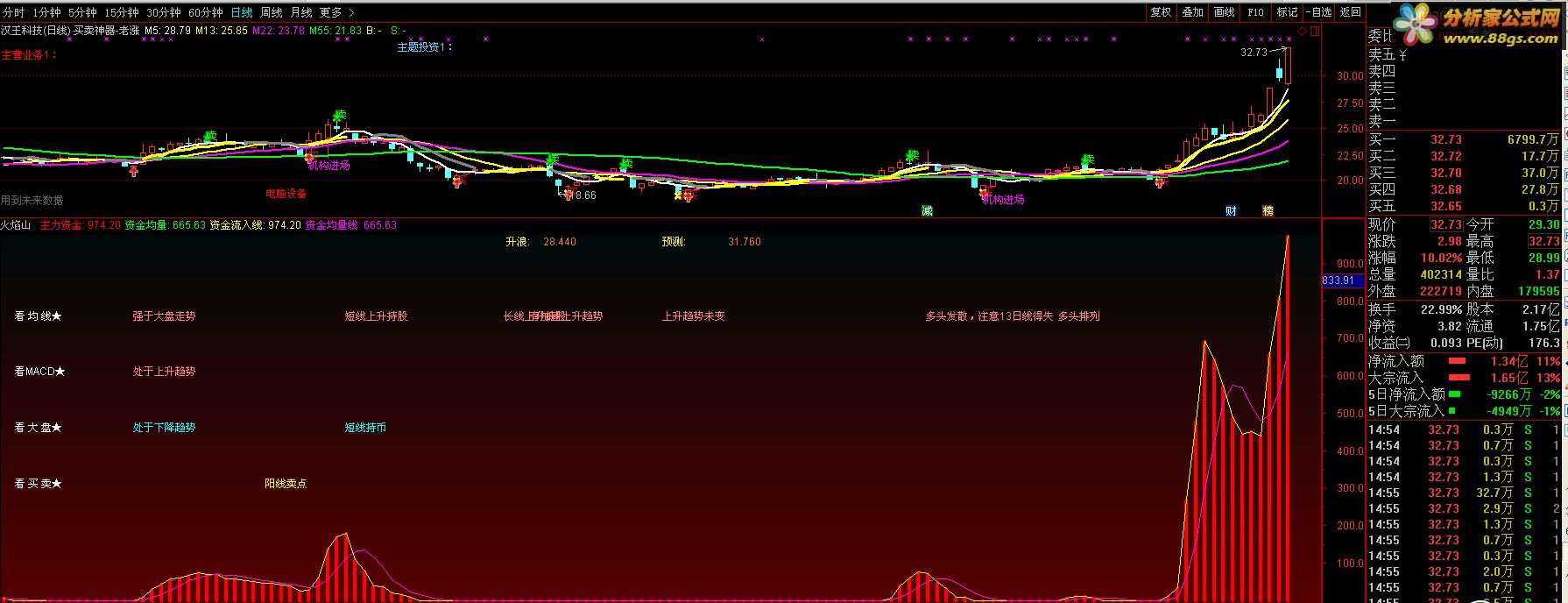Select the 30分钟 period tab

[x=164, y=12]
